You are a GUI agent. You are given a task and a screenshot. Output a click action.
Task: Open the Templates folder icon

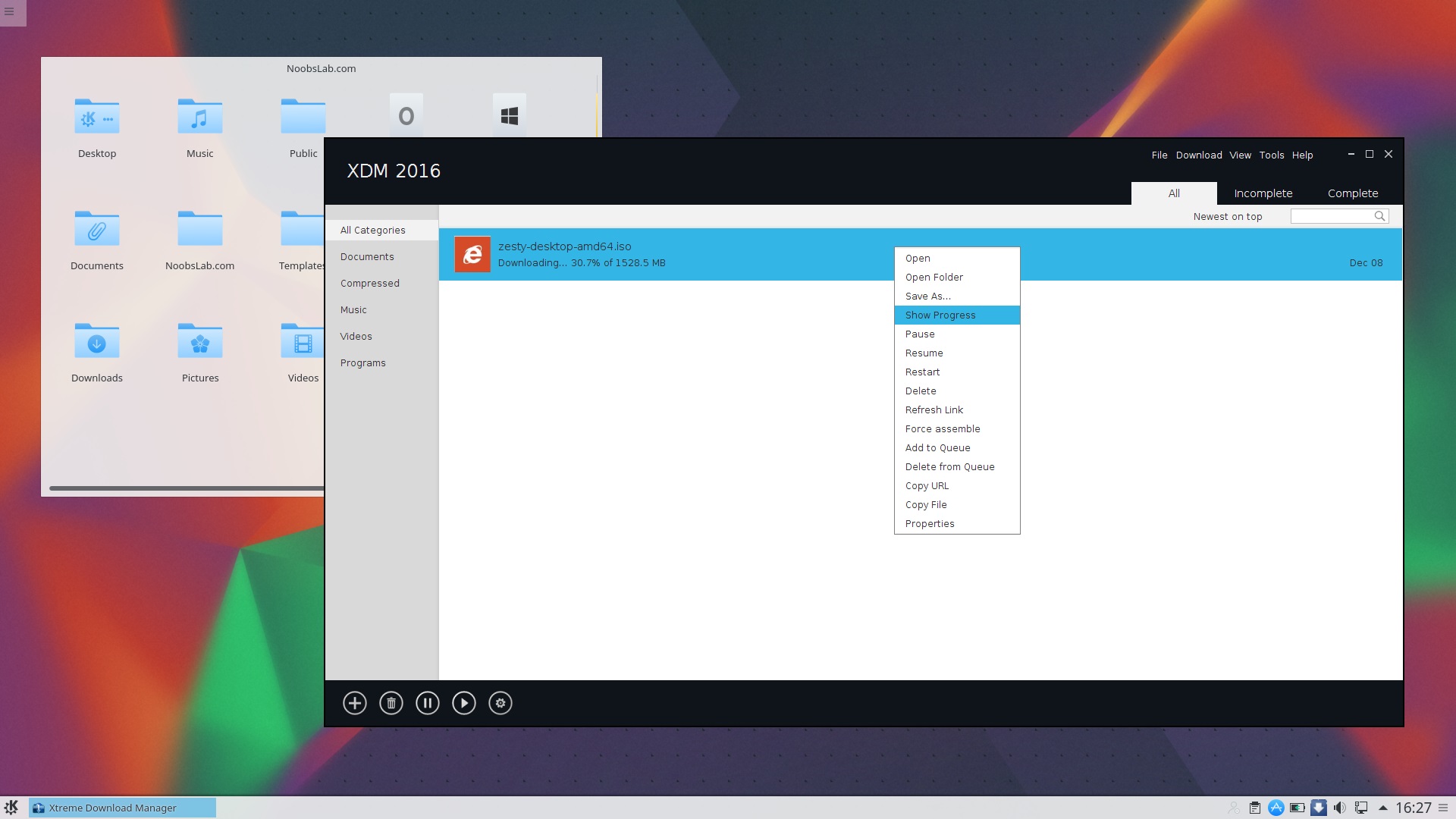303,229
